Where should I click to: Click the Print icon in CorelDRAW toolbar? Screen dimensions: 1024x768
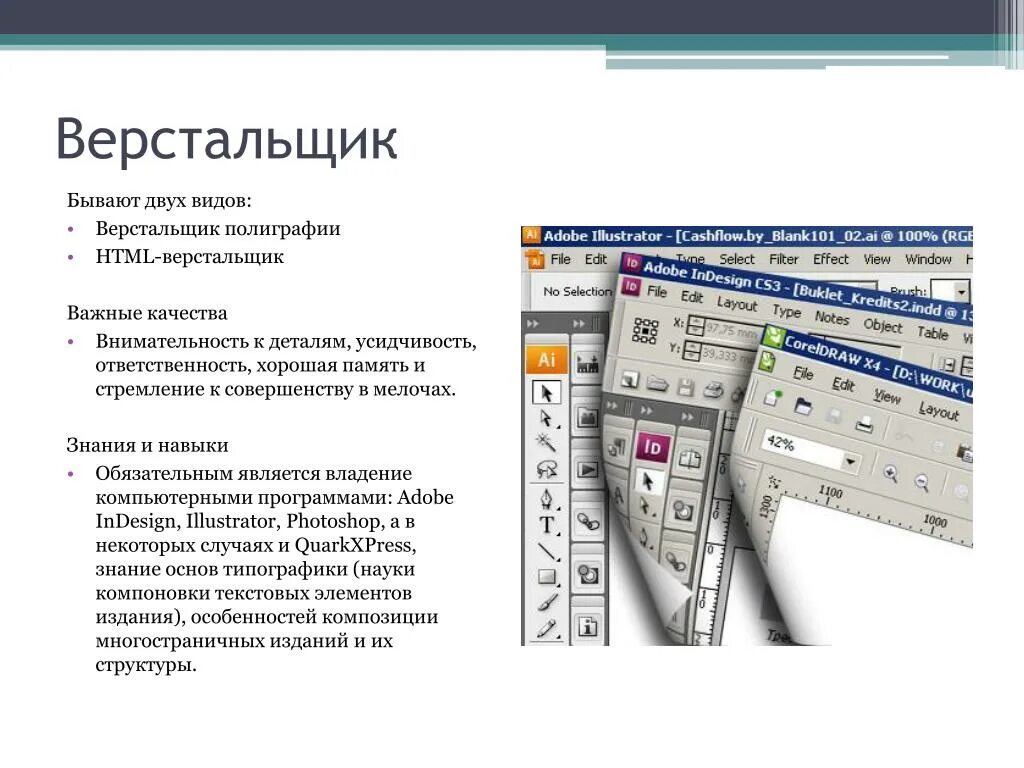click(x=864, y=424)
